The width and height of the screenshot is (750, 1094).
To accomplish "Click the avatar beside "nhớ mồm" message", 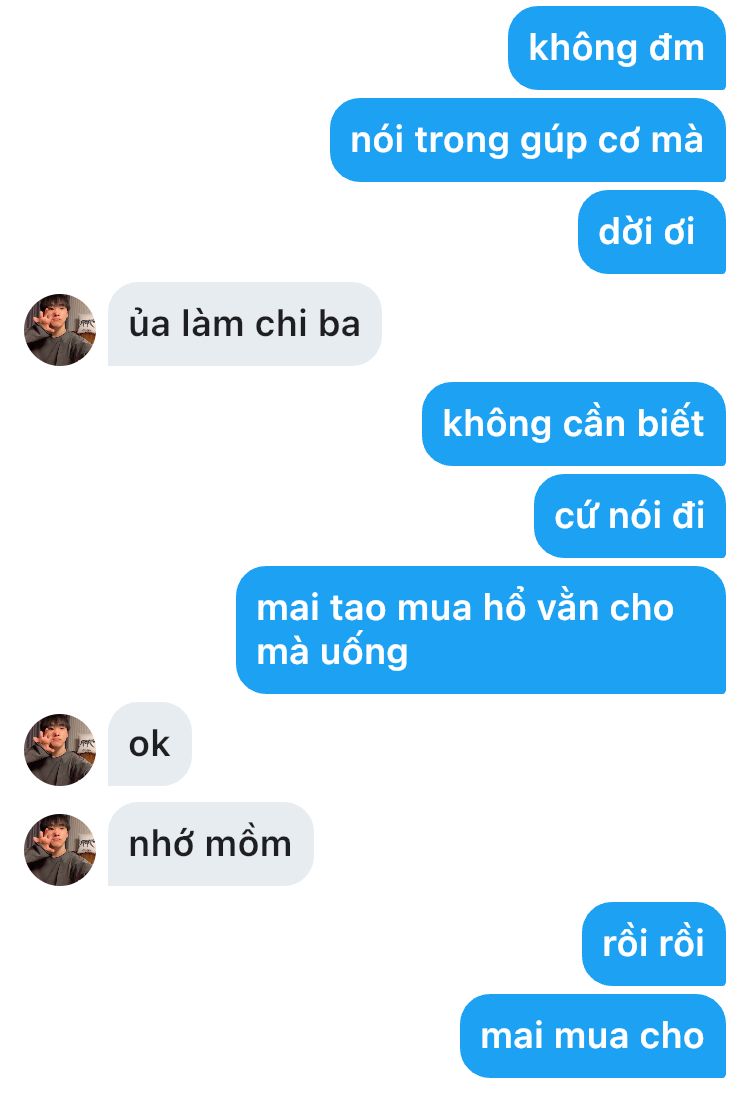I will (60, 850).
